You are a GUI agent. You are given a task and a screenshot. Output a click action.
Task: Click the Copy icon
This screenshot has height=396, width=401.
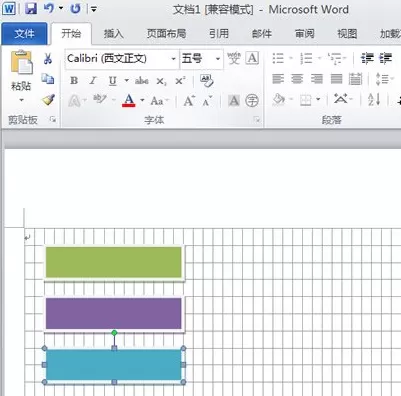click(48, 79)
